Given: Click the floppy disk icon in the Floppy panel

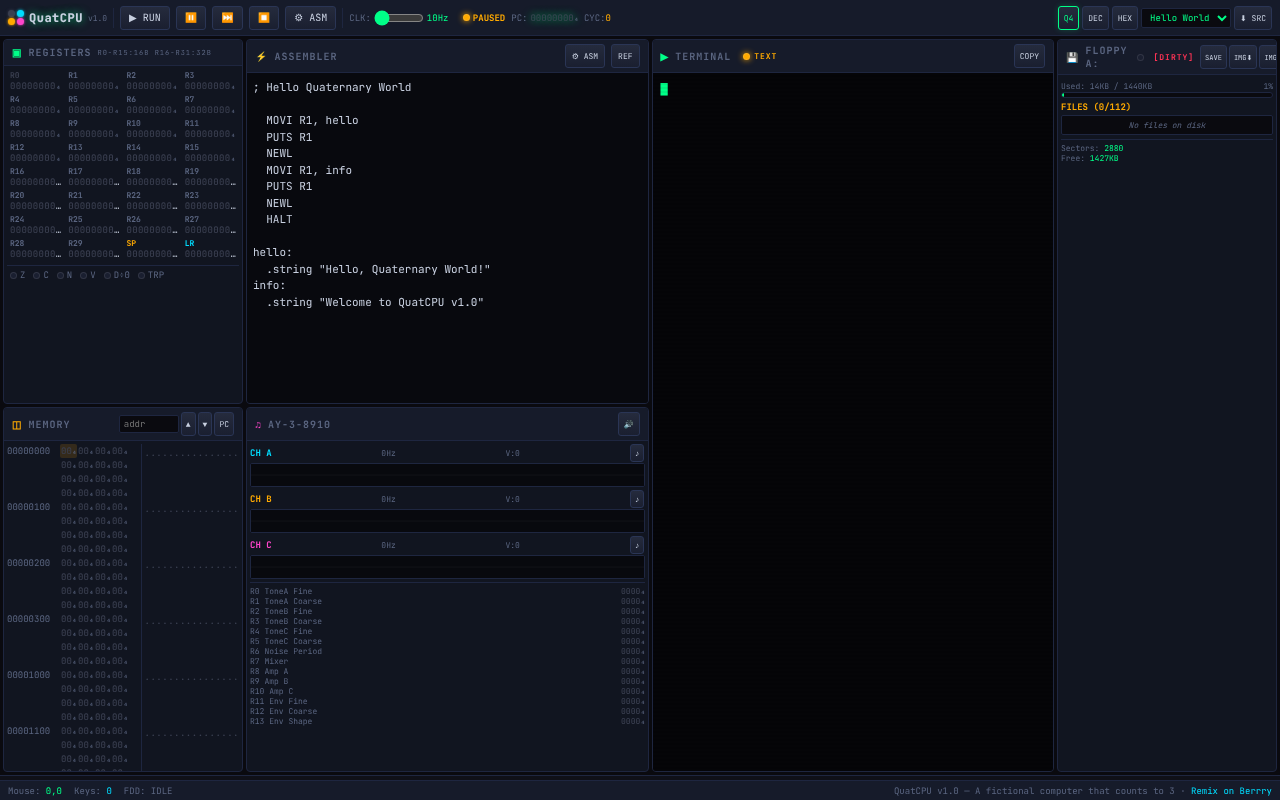Looking at the screenshot, I should (x=1072, y=58).
